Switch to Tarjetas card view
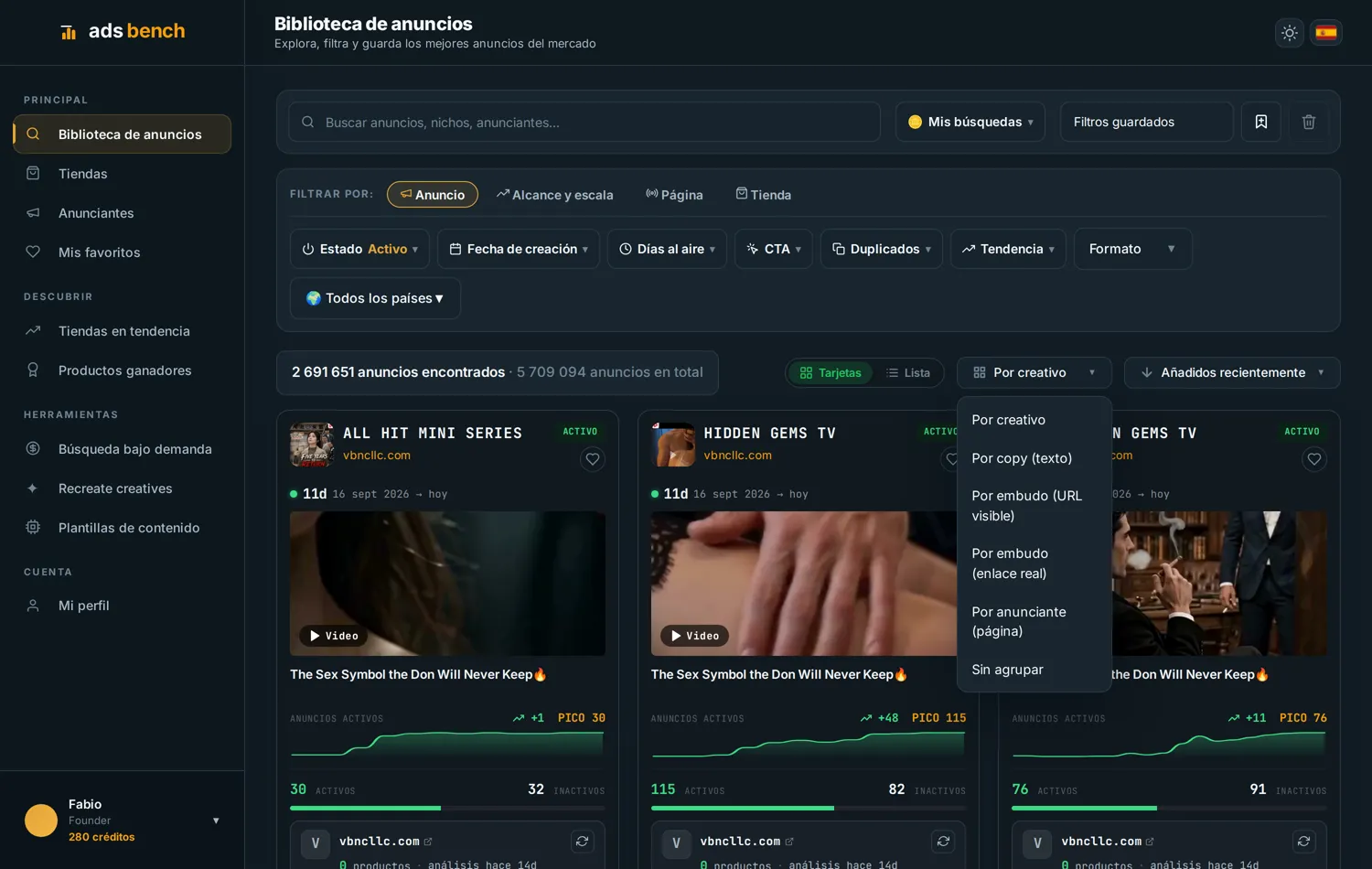1372x869 pixels. click(831, 373)
